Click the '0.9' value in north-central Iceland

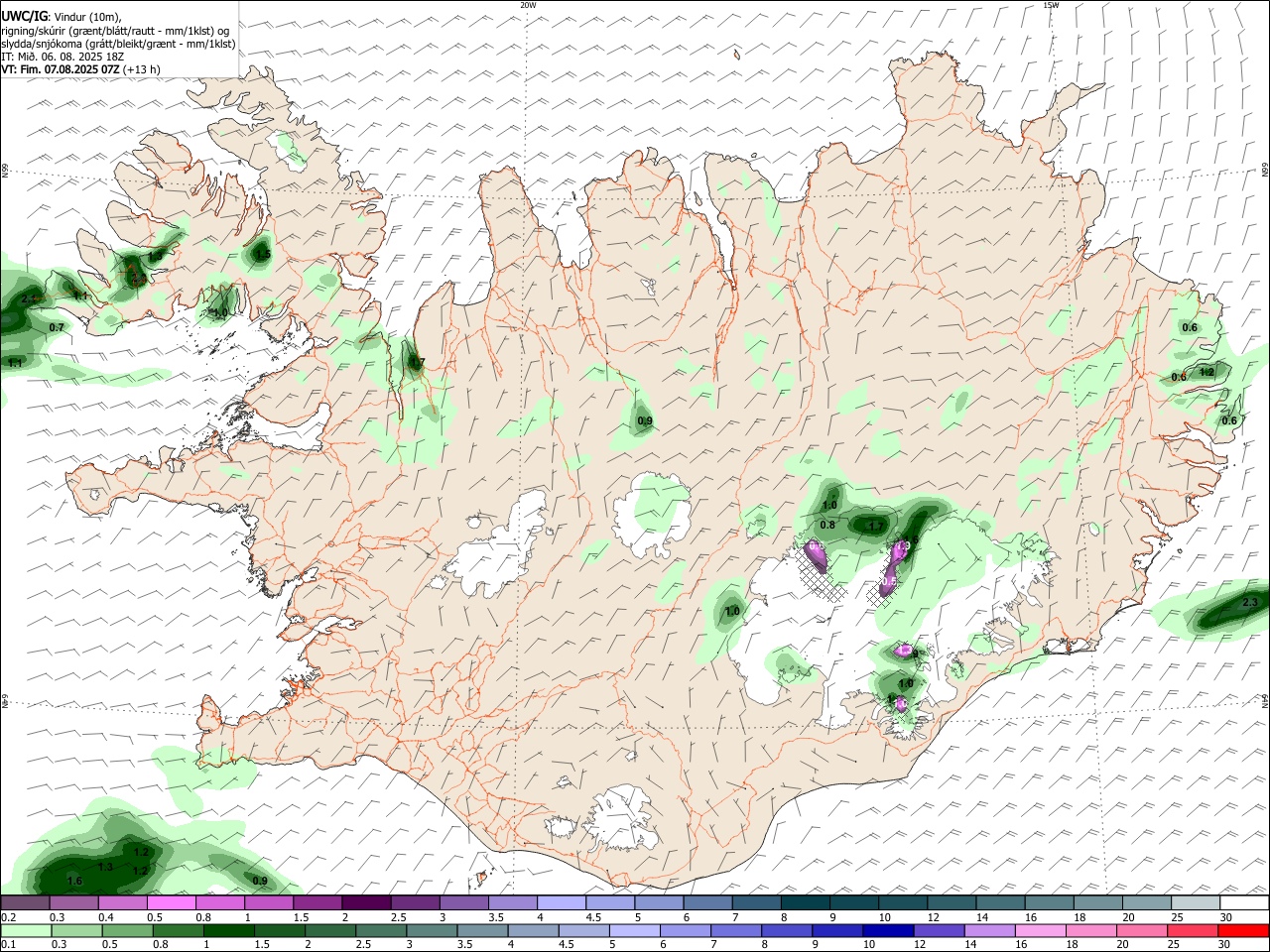pyautogui.click(x=645, y=422)
